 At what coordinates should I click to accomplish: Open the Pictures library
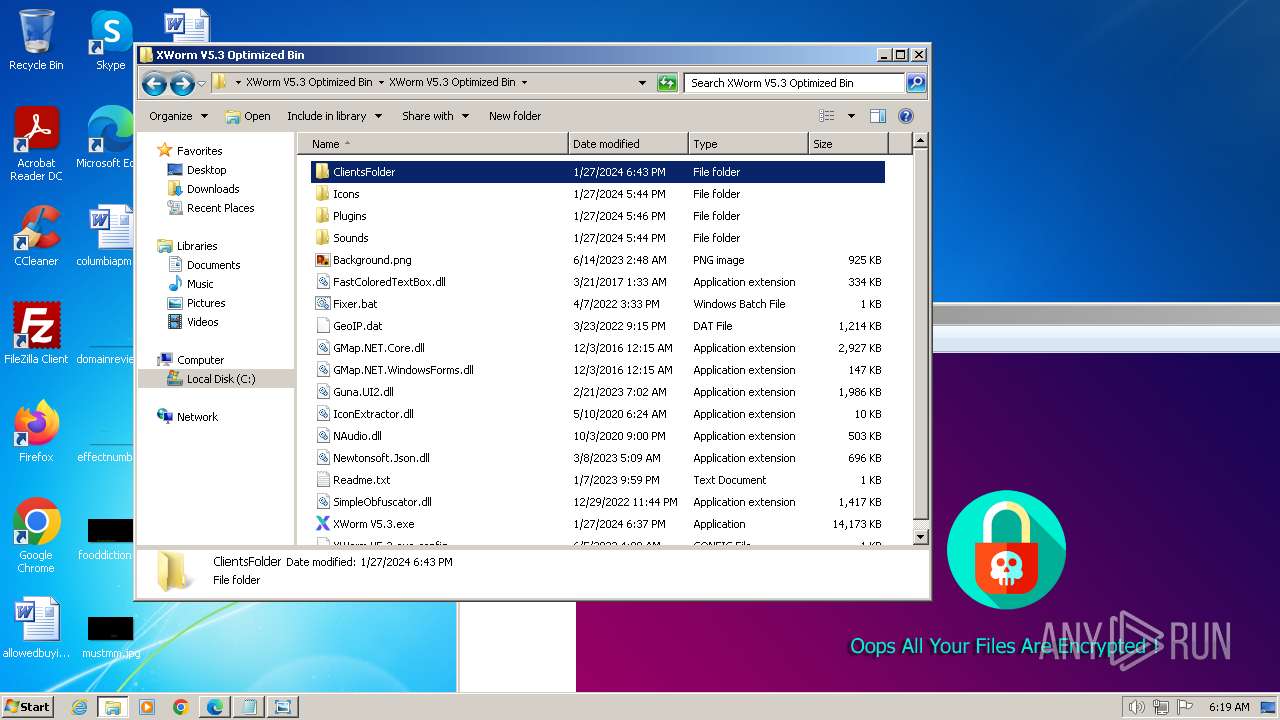click(x=206, y=303)
